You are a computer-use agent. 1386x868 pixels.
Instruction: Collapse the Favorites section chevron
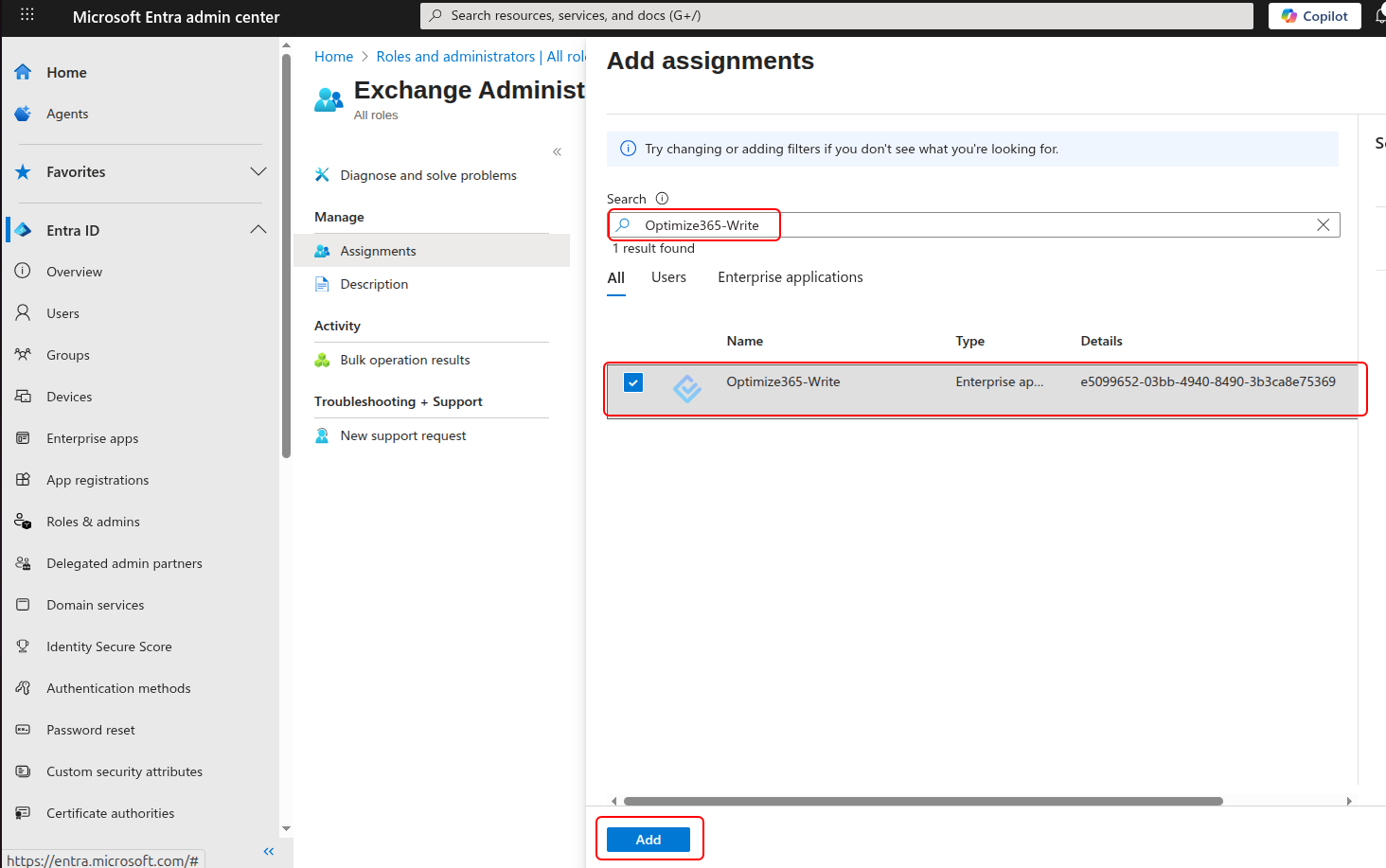[258, 171]
